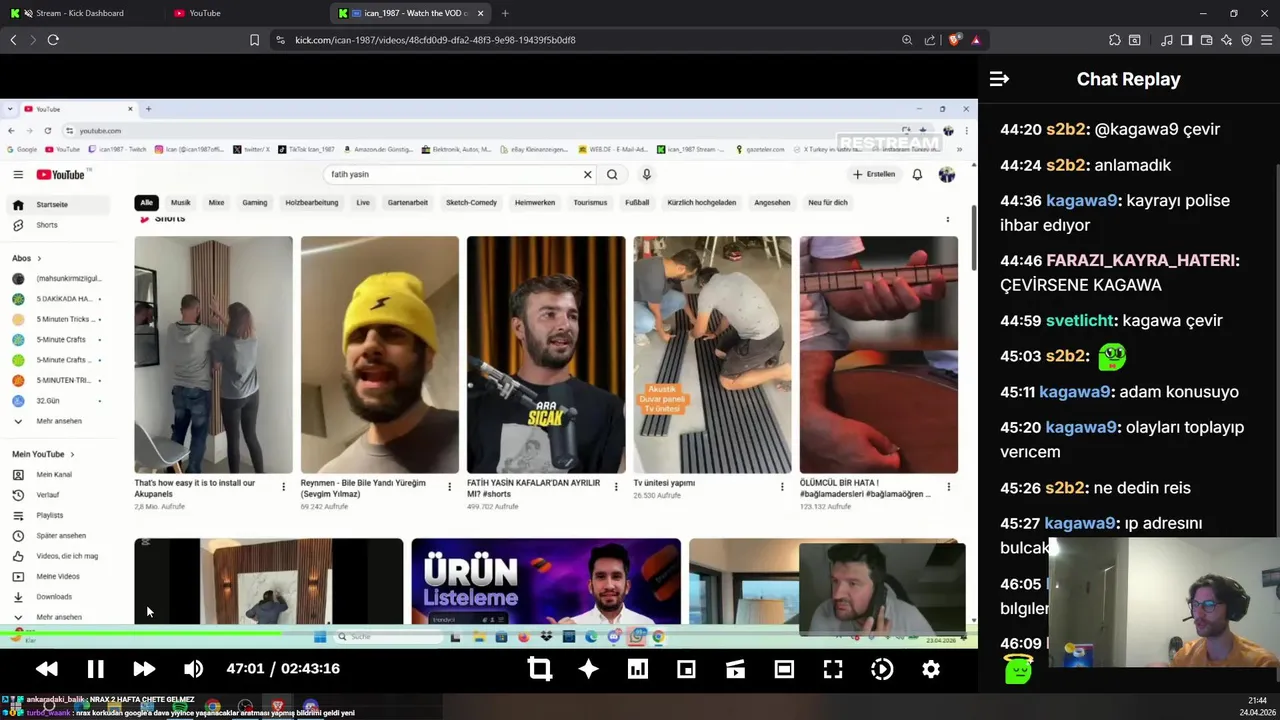Switch to the Stream - Kick Dashboard tab
The height and width of the screenshot is (720, 1280).
click(x=79, y=13)
